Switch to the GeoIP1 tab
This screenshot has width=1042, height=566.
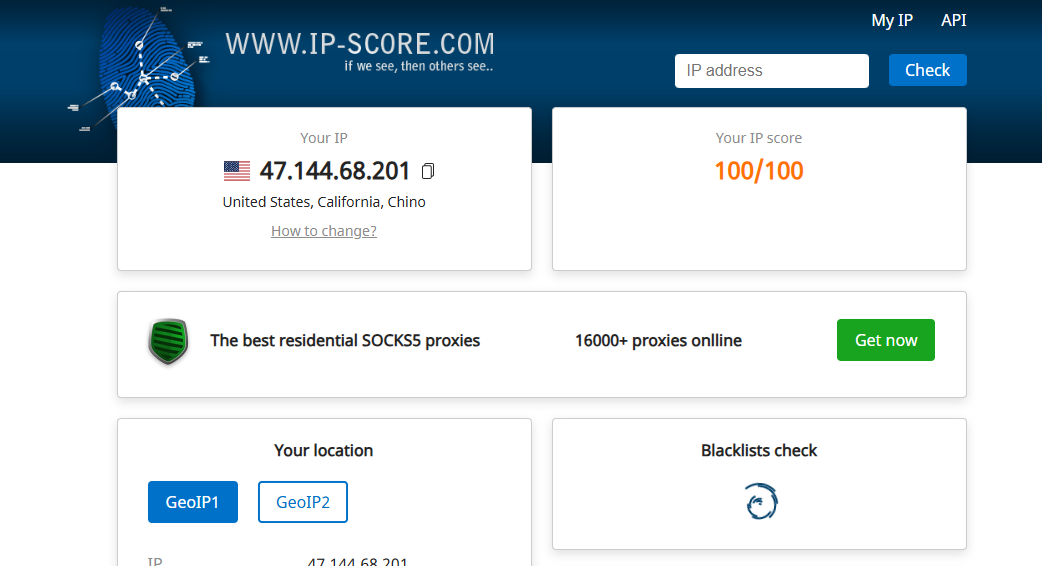pyautogui.click(x=193, y=502)
